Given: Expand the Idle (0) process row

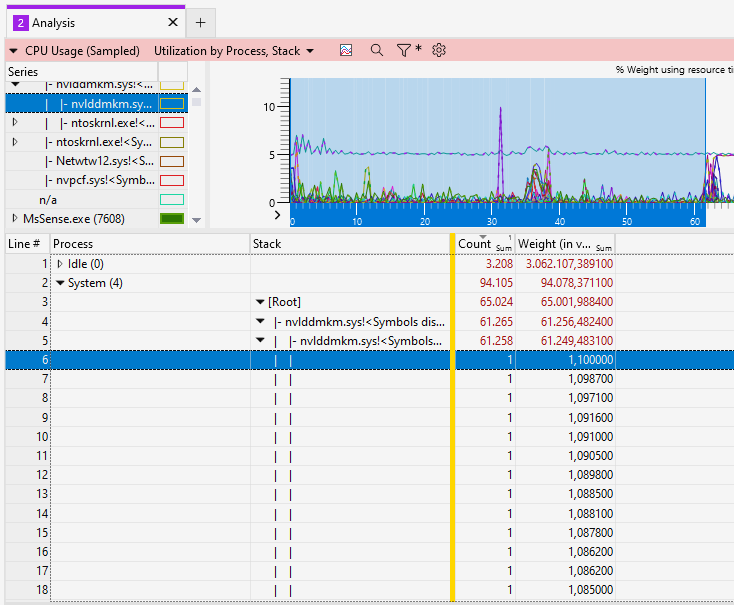Looking at the screenshot, I should (60, 264).
